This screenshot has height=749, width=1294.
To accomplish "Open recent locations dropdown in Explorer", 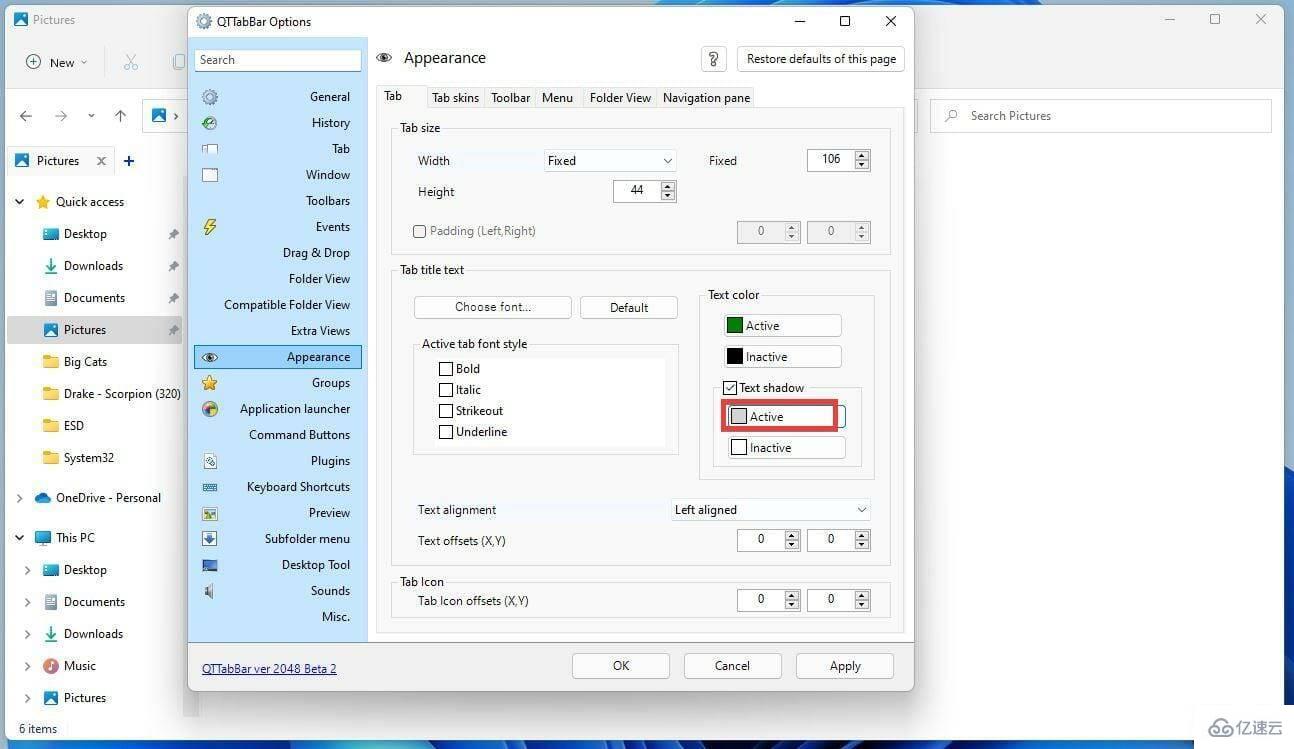I will tap(91, 116).
